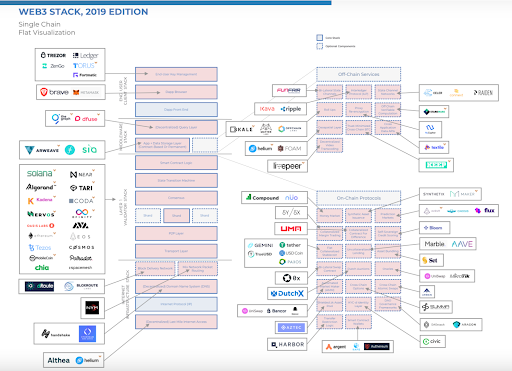Click the Arweave logo
This screenshot has height=371, width=512.
42,150
